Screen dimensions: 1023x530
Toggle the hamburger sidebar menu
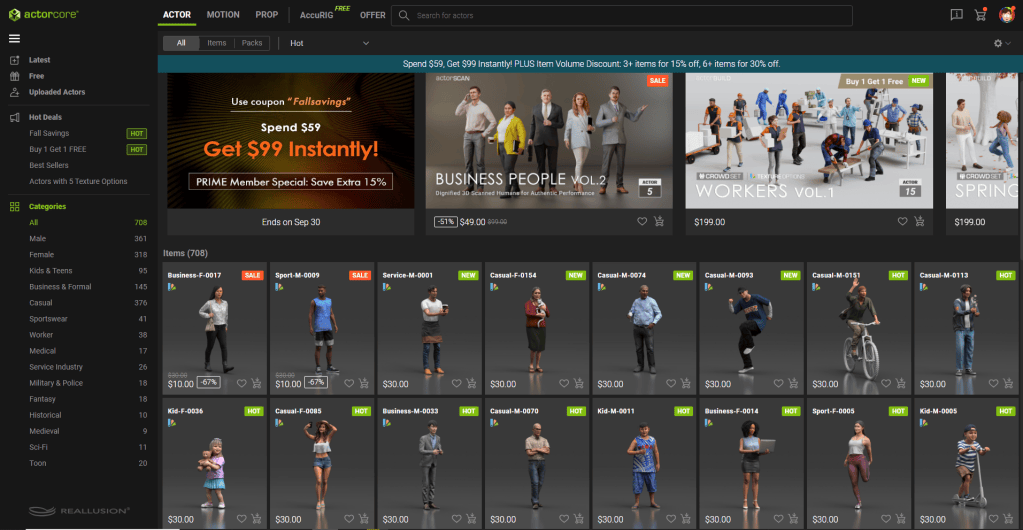click(x=14, y=39)
